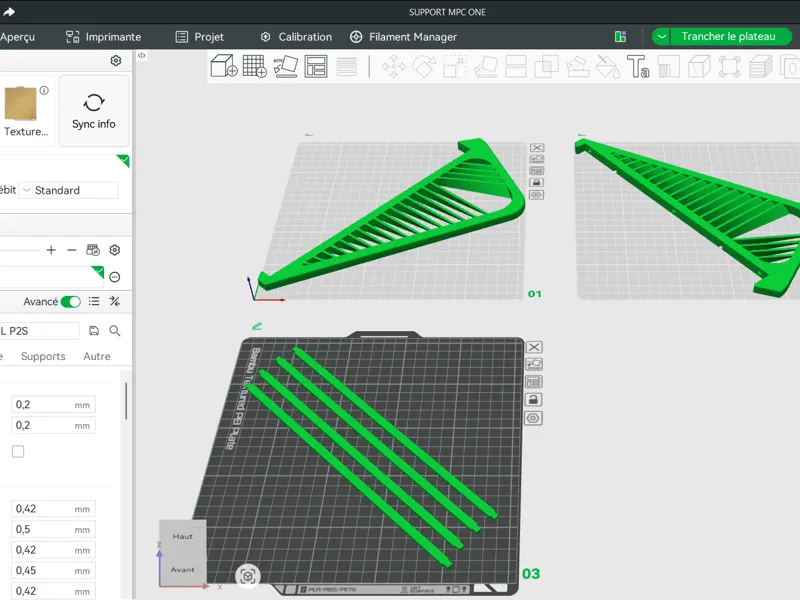Click the Auto orient toolbar icon

pos(285,66)
